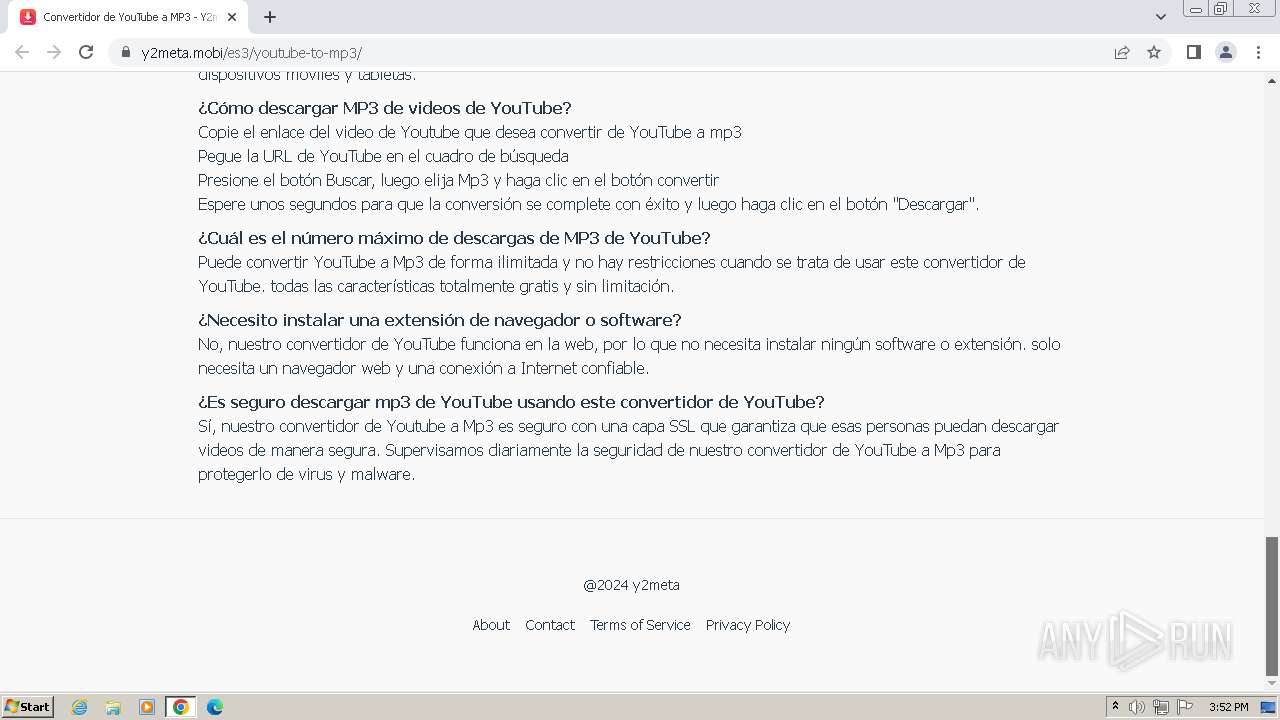Click heading ¿Cómo descargar MP3 de videos de YouTube?
The height and width of the screenshot is (720, 1280).
click(385, 108)
